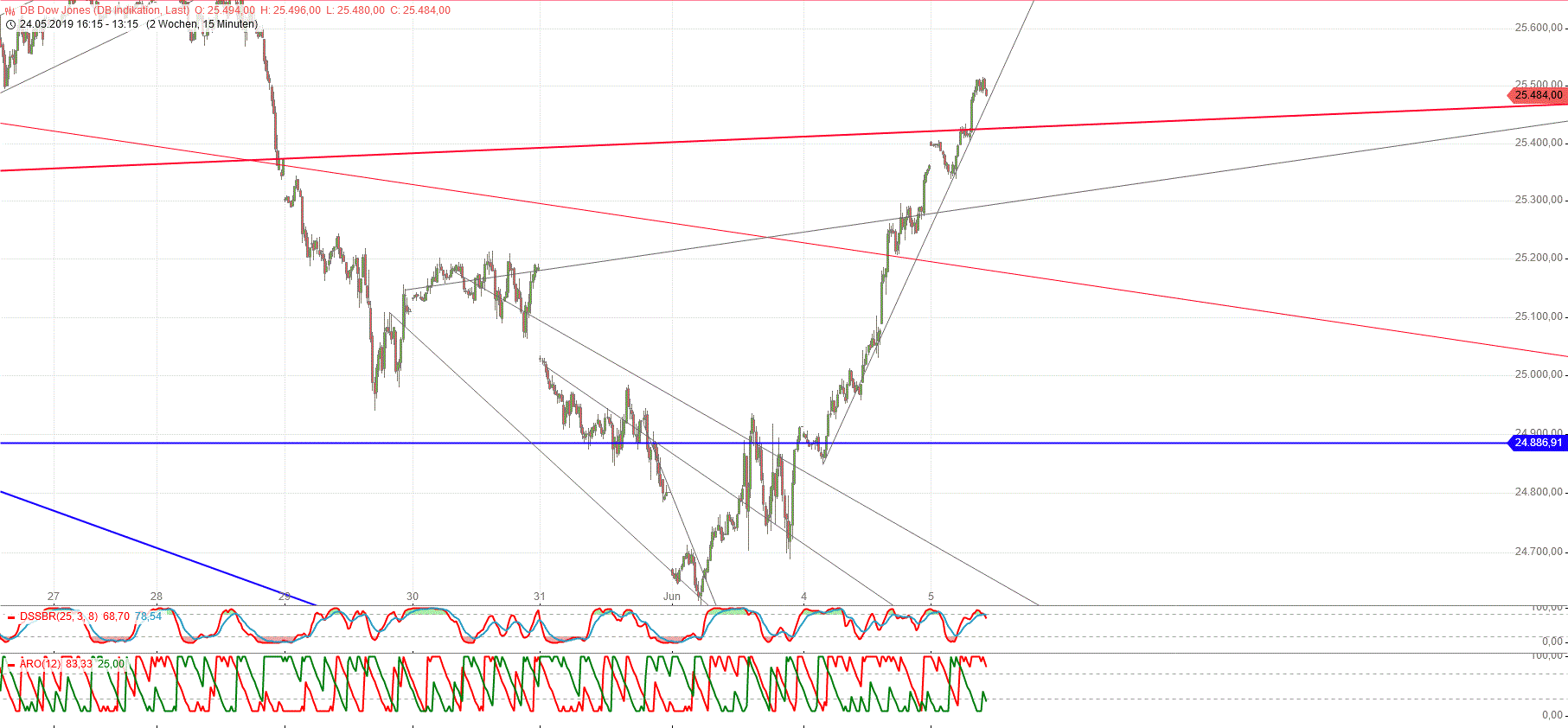The height and width of the screenshot is (728, 1568).
Task: Click the date range "24.05.2019 16:15 - 13:15"
Action: click(x=79, y=24)
